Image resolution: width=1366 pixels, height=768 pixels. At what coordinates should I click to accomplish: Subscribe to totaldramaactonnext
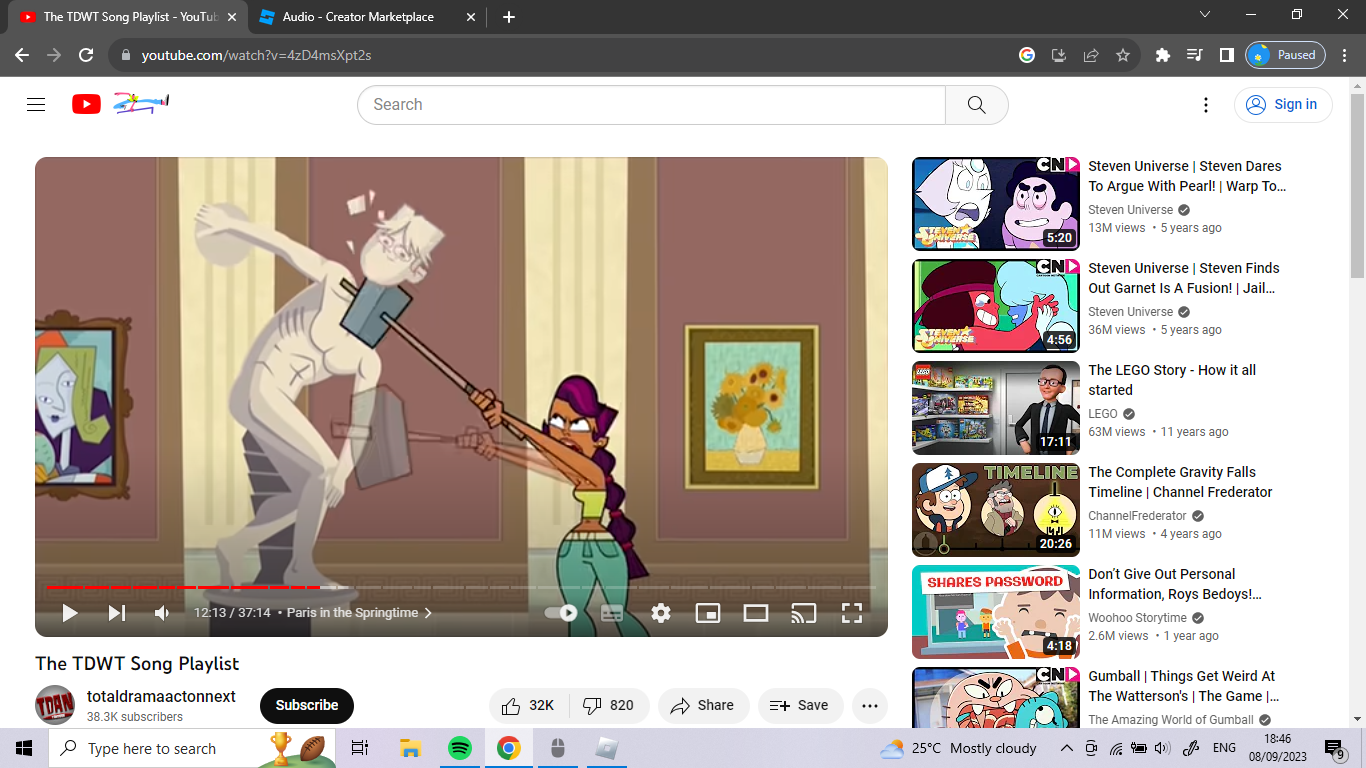click(x=307, y=706)
